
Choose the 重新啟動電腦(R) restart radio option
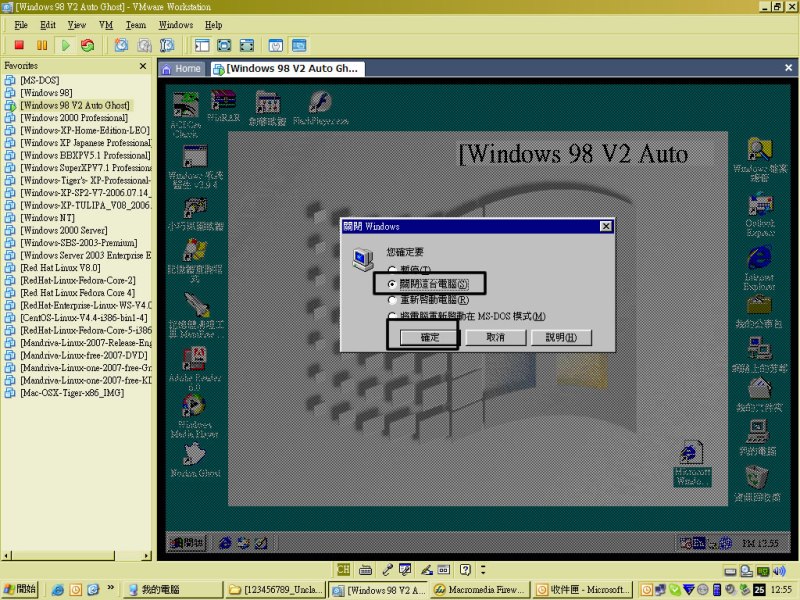[x=428, y=300]
